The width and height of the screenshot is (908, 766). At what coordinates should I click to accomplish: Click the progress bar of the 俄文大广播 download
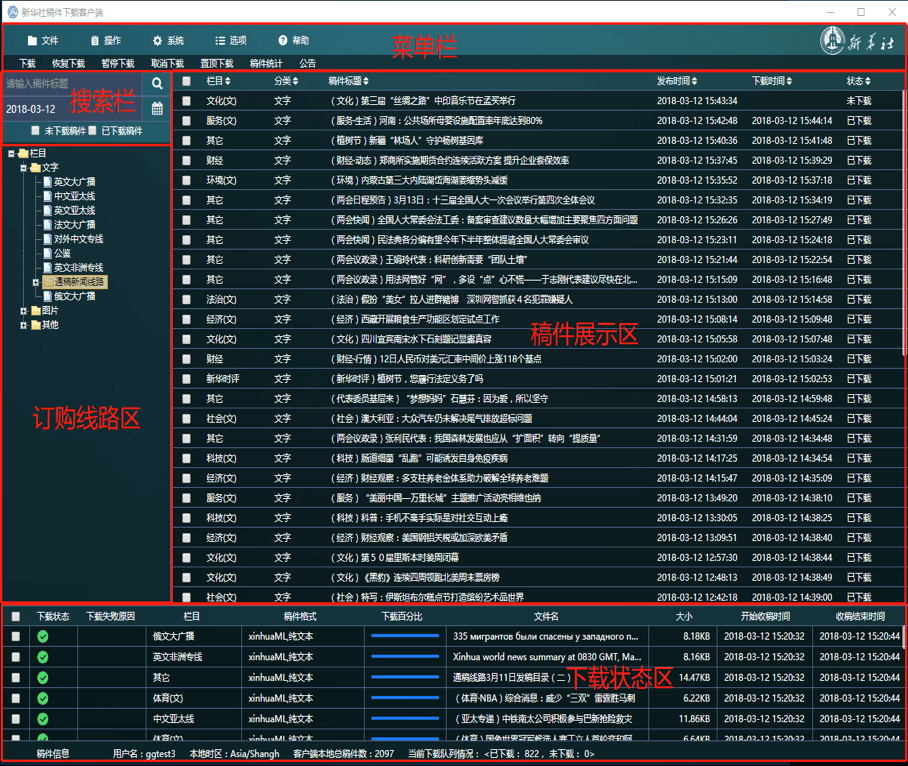pos(405,636)
